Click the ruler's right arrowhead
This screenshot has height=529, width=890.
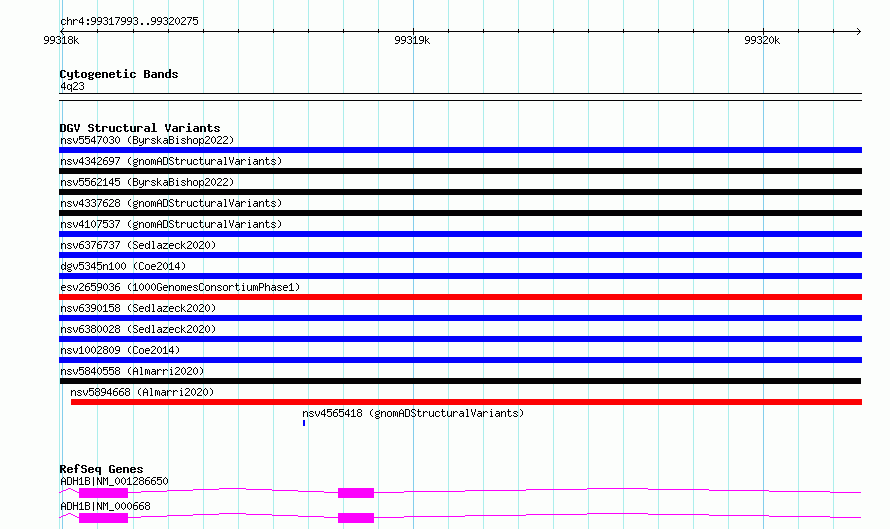(859, 31)
